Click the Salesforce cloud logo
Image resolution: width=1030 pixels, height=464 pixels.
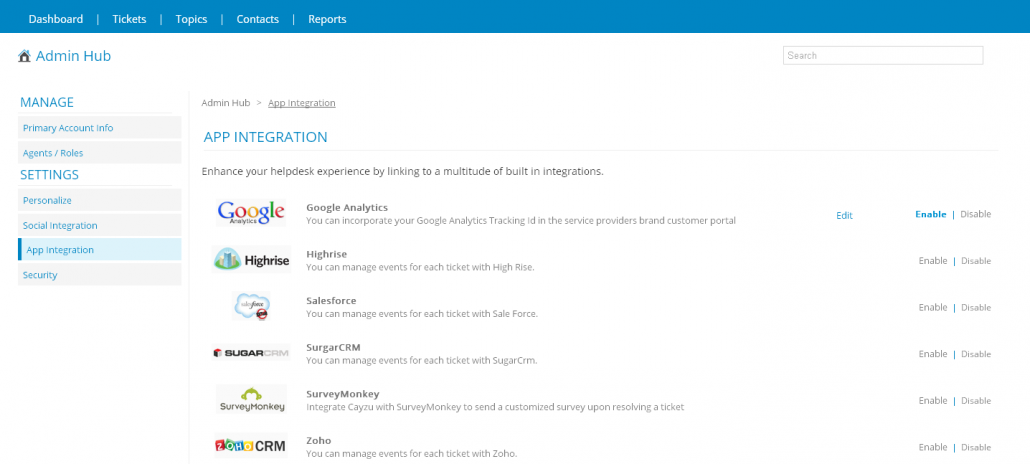point(251,306)
